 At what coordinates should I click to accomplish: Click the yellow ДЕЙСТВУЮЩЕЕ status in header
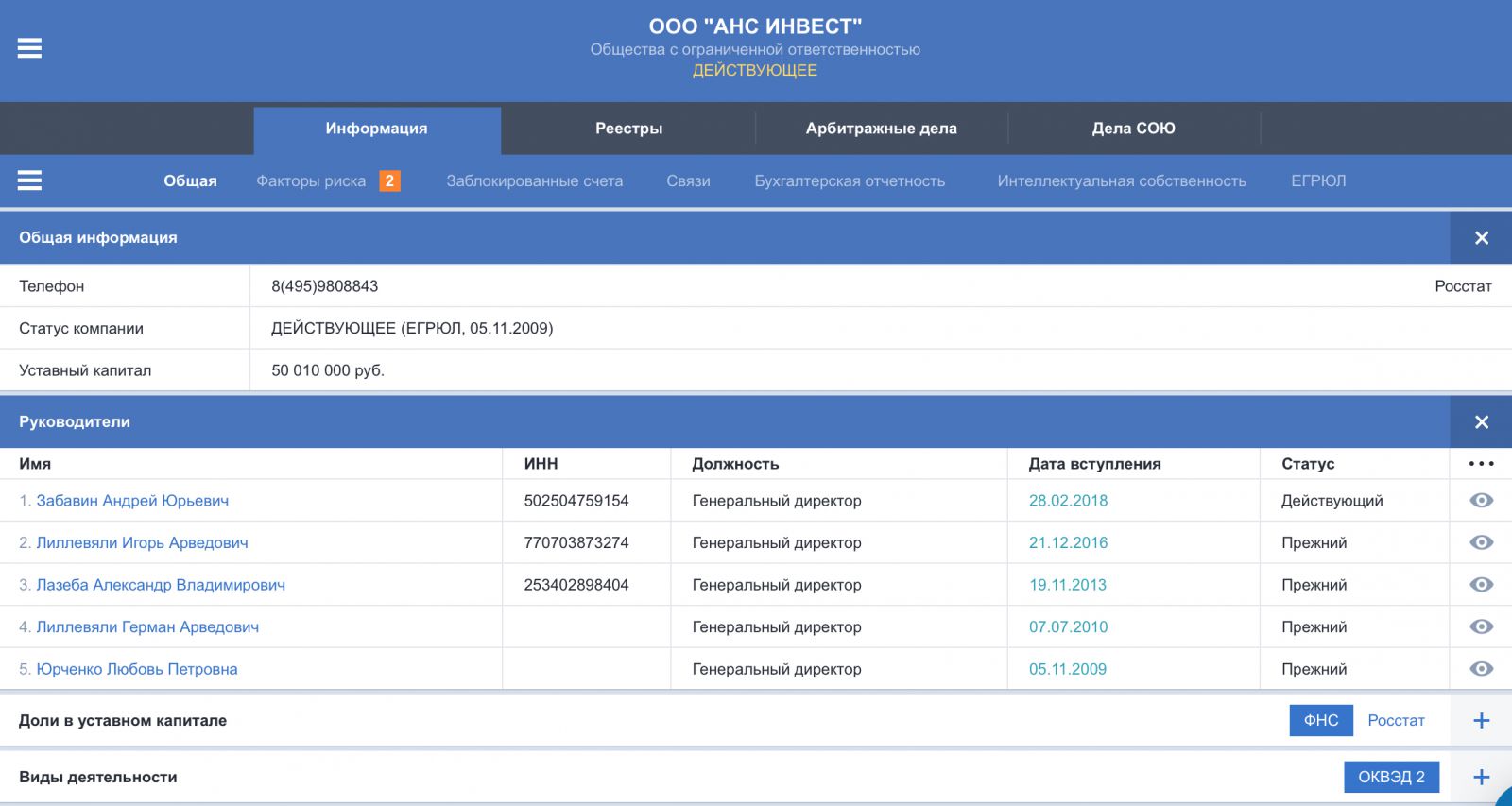click(755, 71)
